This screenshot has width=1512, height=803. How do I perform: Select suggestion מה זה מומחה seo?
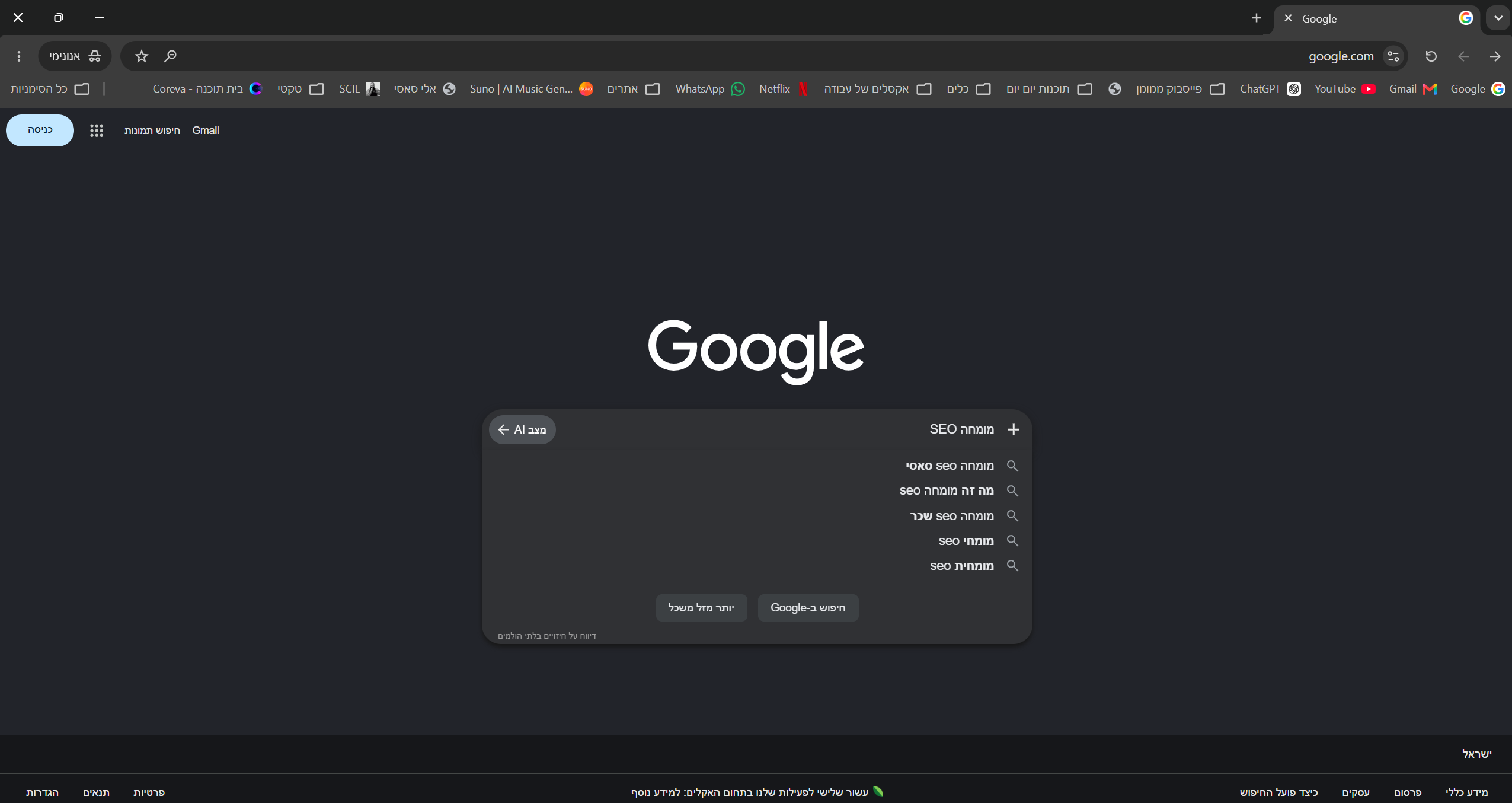[757, 490]
